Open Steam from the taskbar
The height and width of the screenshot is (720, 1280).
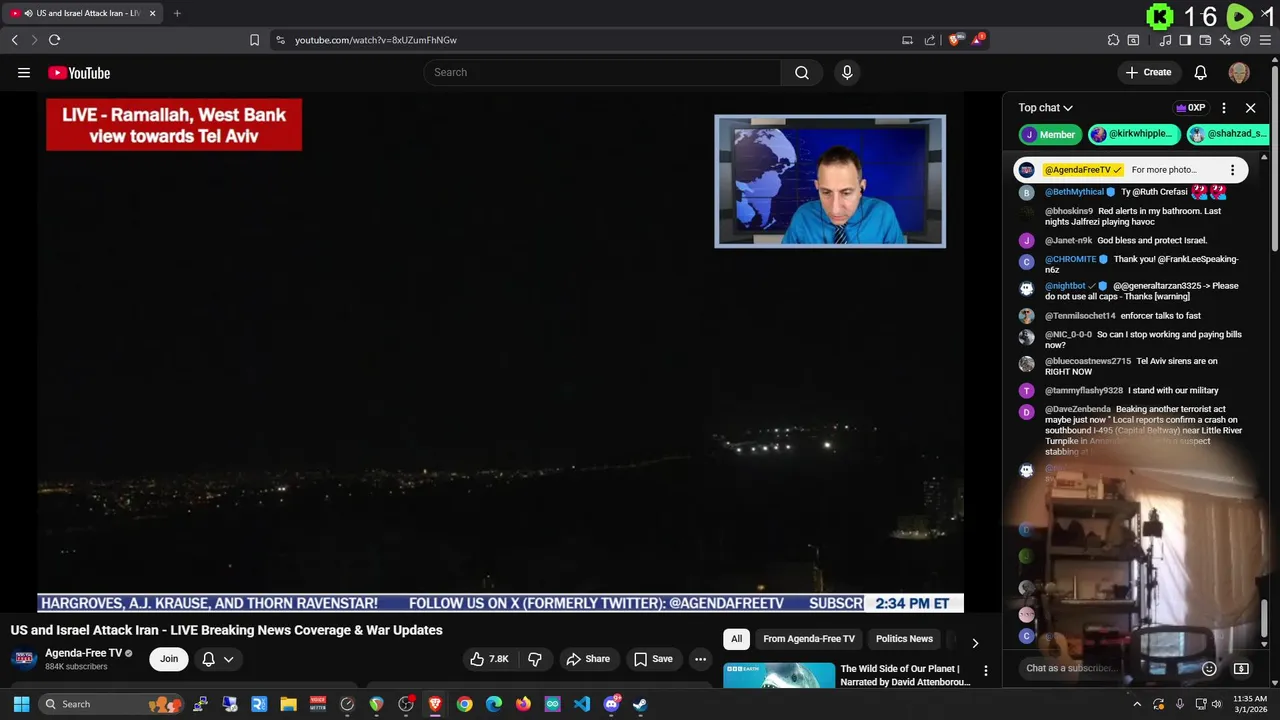pos(640,704)
